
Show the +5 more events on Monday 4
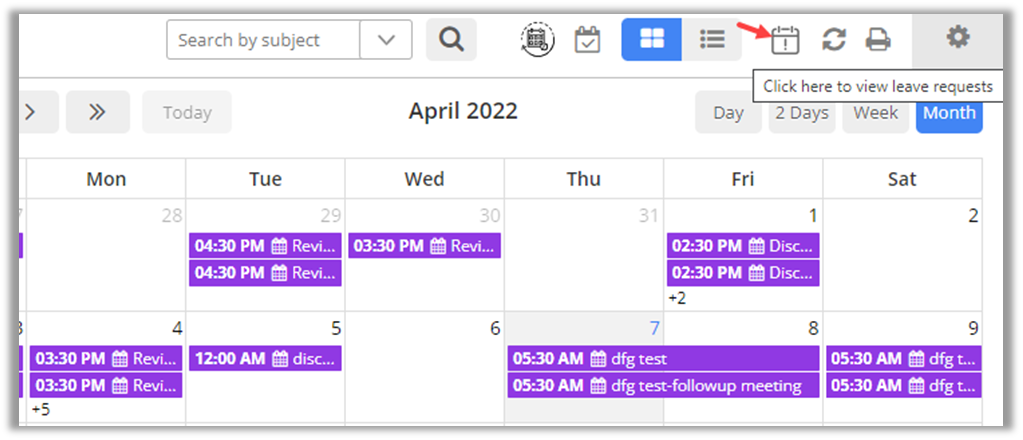[x=41, y=409]
